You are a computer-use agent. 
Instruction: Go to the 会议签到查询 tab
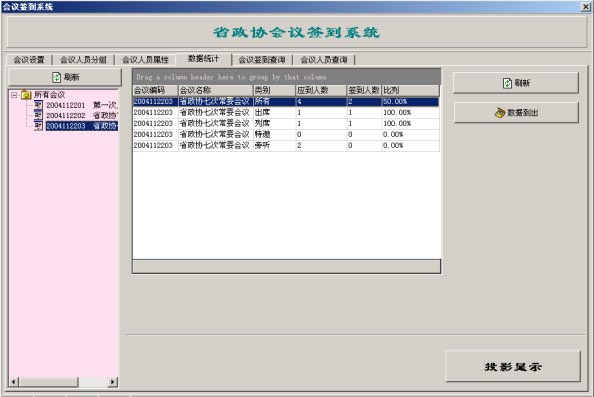pos(262,59)
